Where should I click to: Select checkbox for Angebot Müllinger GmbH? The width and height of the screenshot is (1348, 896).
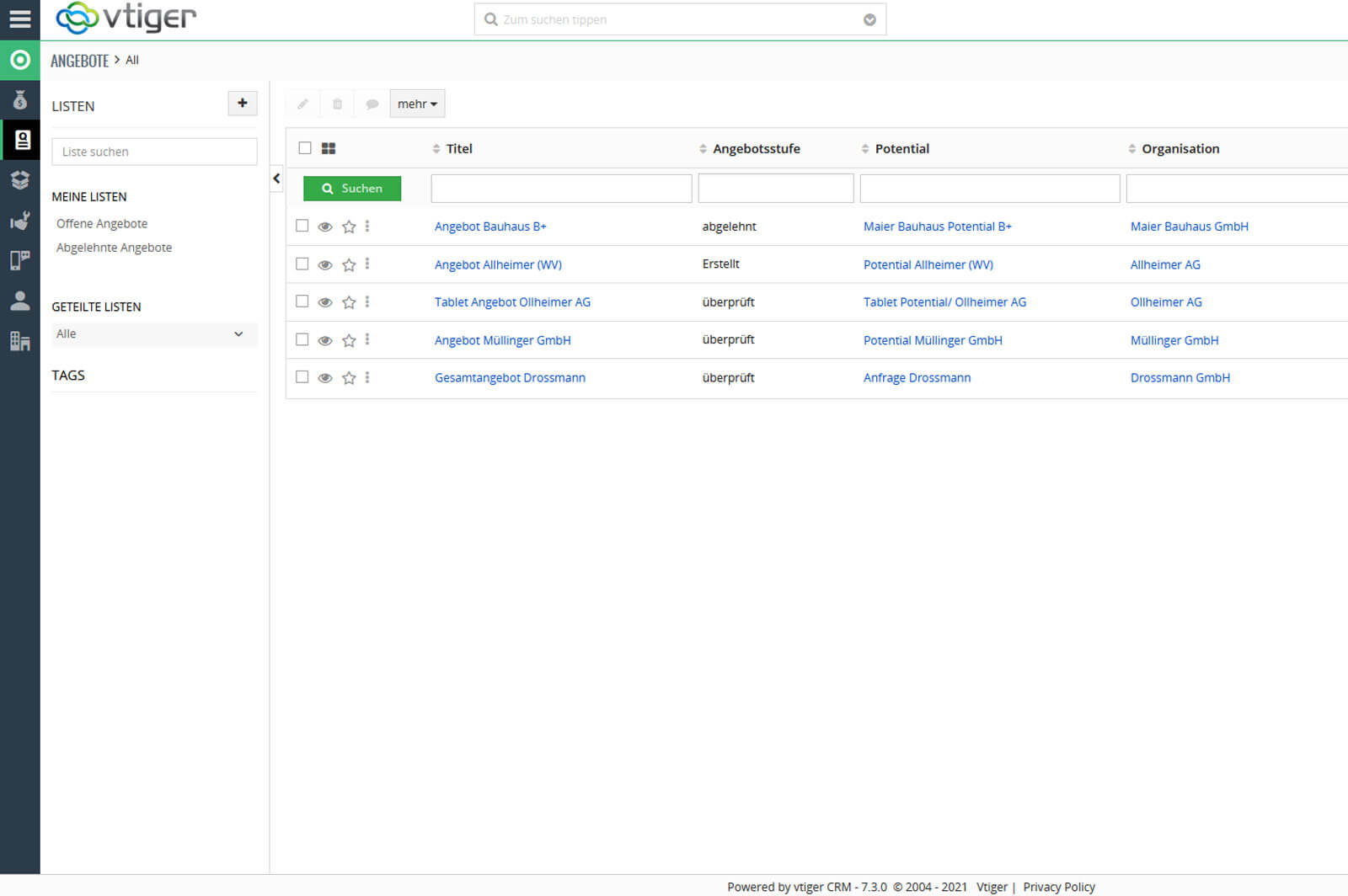pyautogui.click(x=302, y=339)
